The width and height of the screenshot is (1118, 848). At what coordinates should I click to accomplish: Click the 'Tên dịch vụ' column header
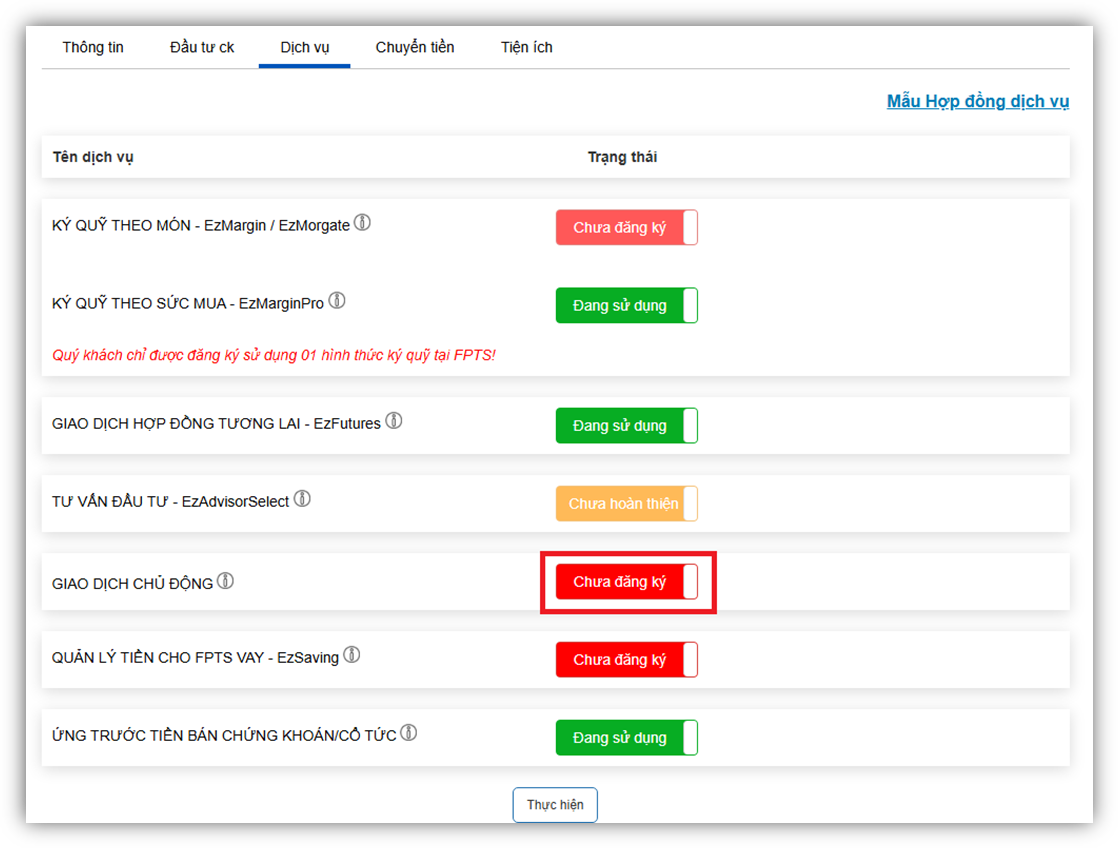coord(93,157)
